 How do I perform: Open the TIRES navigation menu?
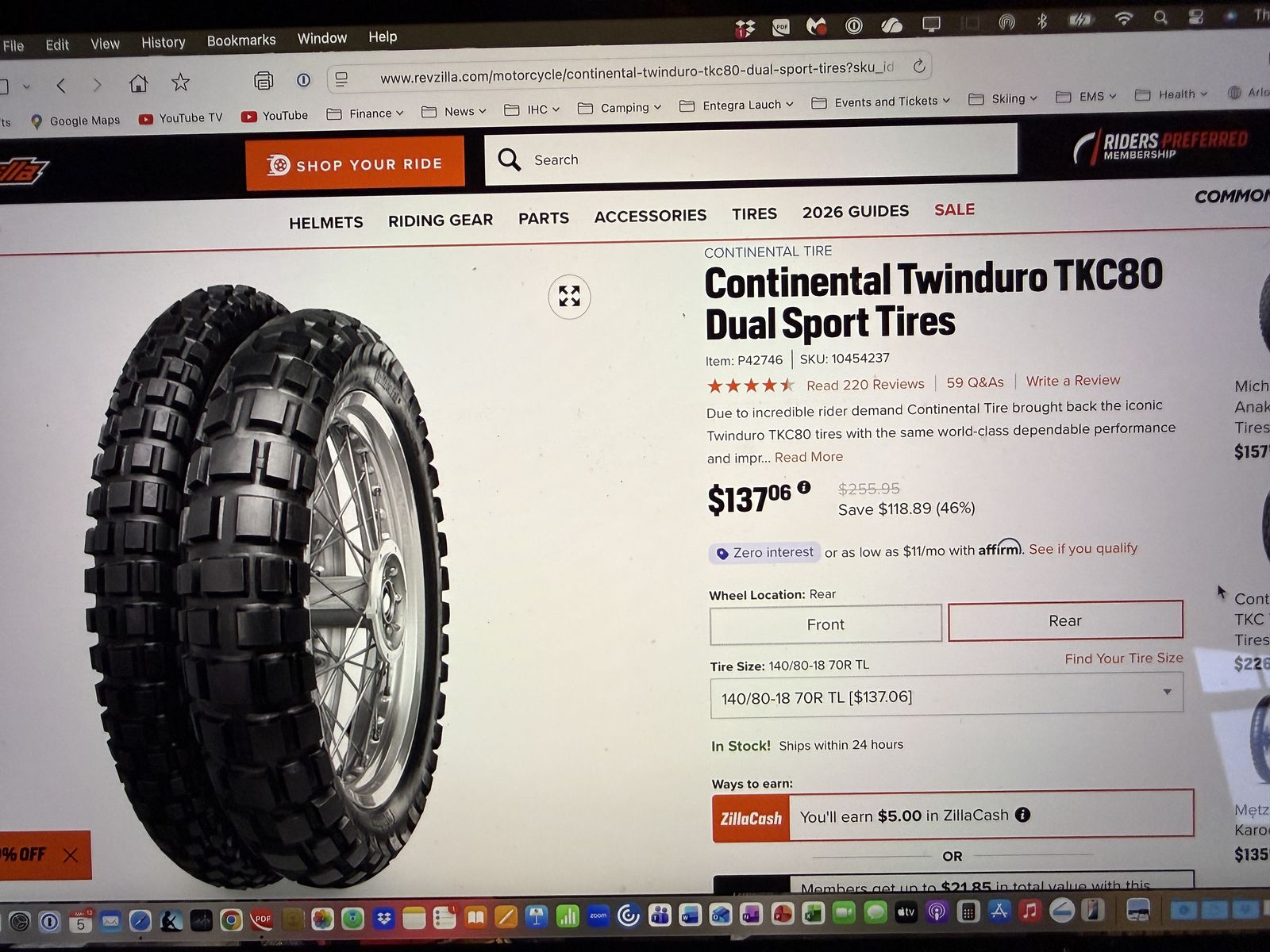pyautogui.click(x=754, y=213)
